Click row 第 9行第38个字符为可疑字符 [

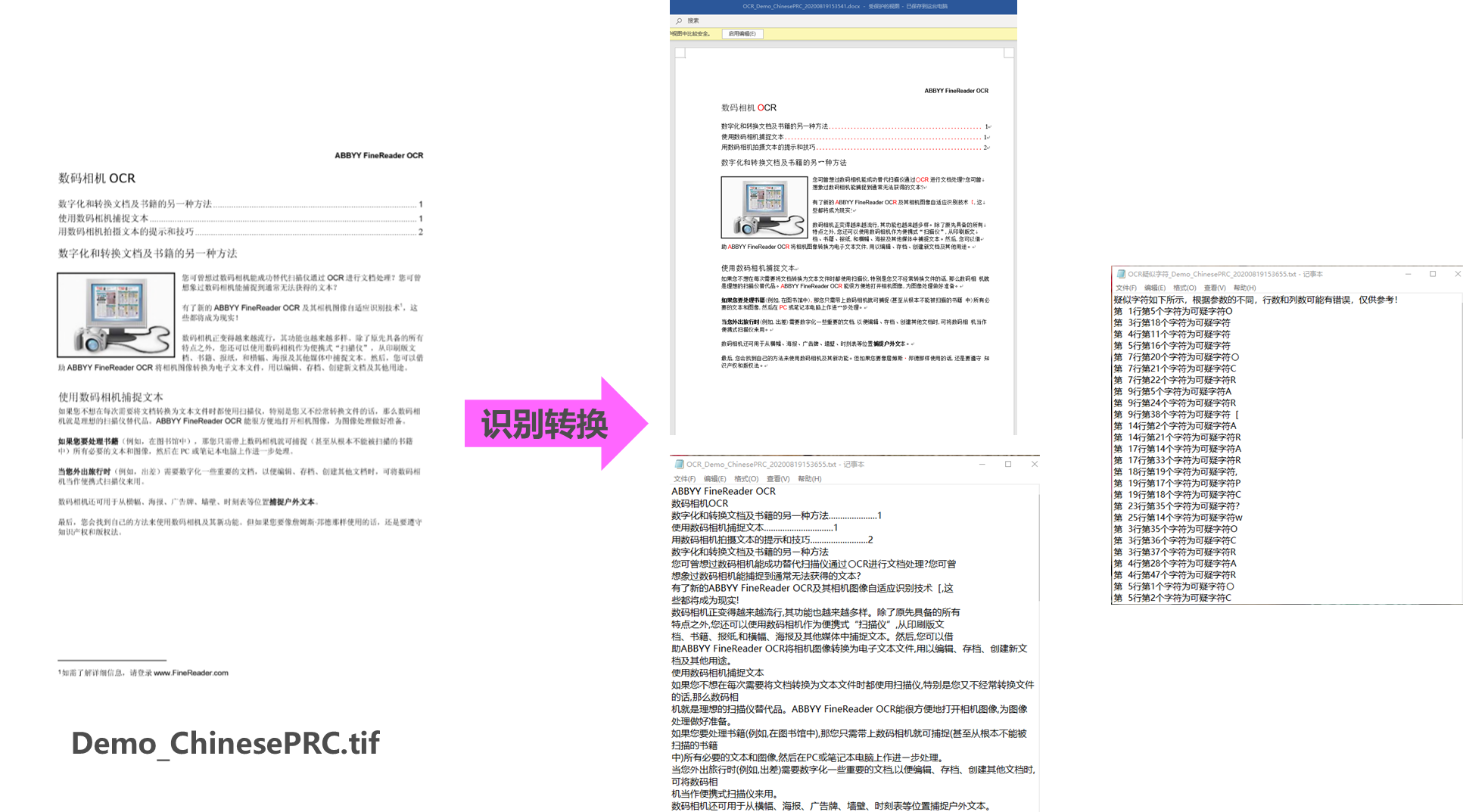pyautogui.click(x=1176, y=415)
